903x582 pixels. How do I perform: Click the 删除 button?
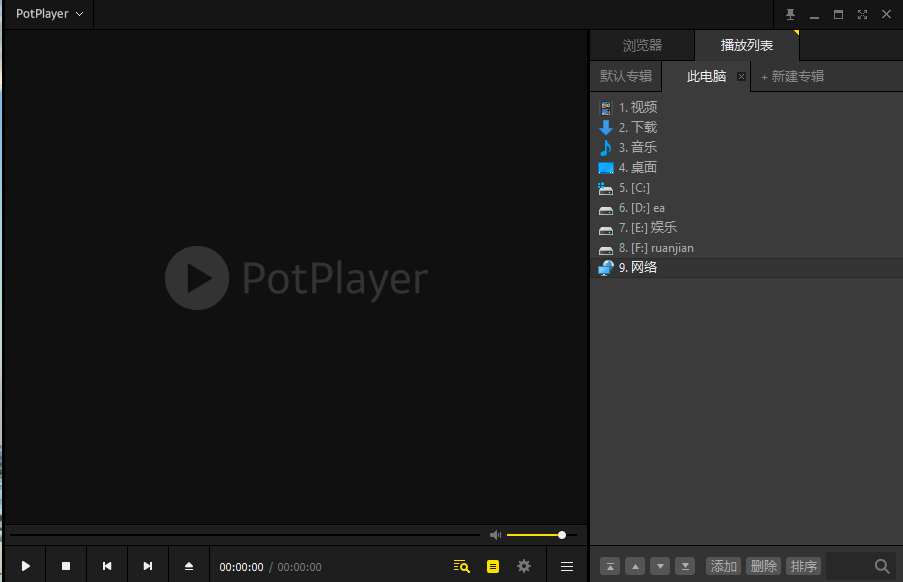click(764, 566)
